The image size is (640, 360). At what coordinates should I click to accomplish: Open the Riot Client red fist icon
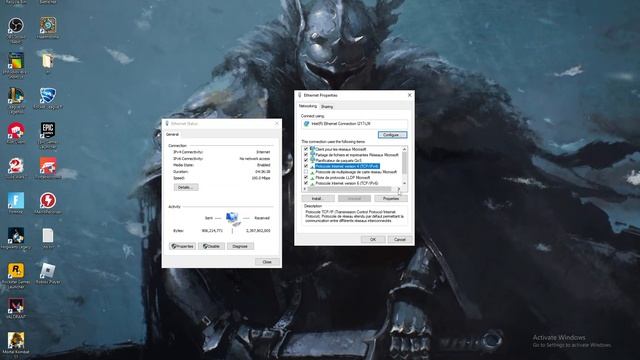[x=16, y=131]
